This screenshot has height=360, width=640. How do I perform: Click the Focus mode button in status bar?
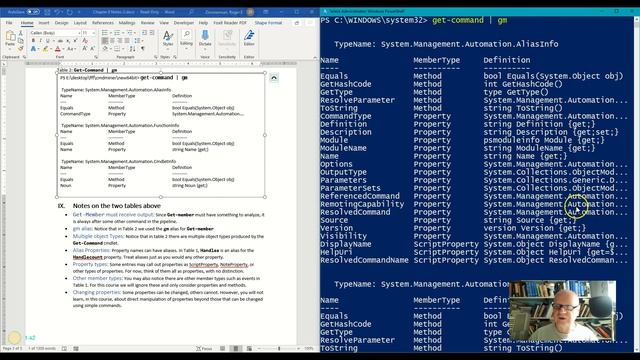pos(204,349)
